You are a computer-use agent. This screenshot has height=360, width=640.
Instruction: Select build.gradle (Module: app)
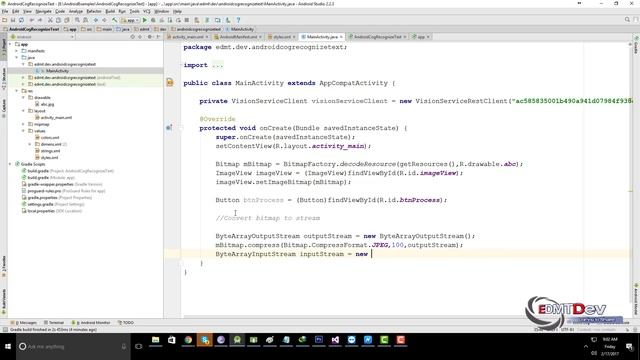[x=51, y=178]
